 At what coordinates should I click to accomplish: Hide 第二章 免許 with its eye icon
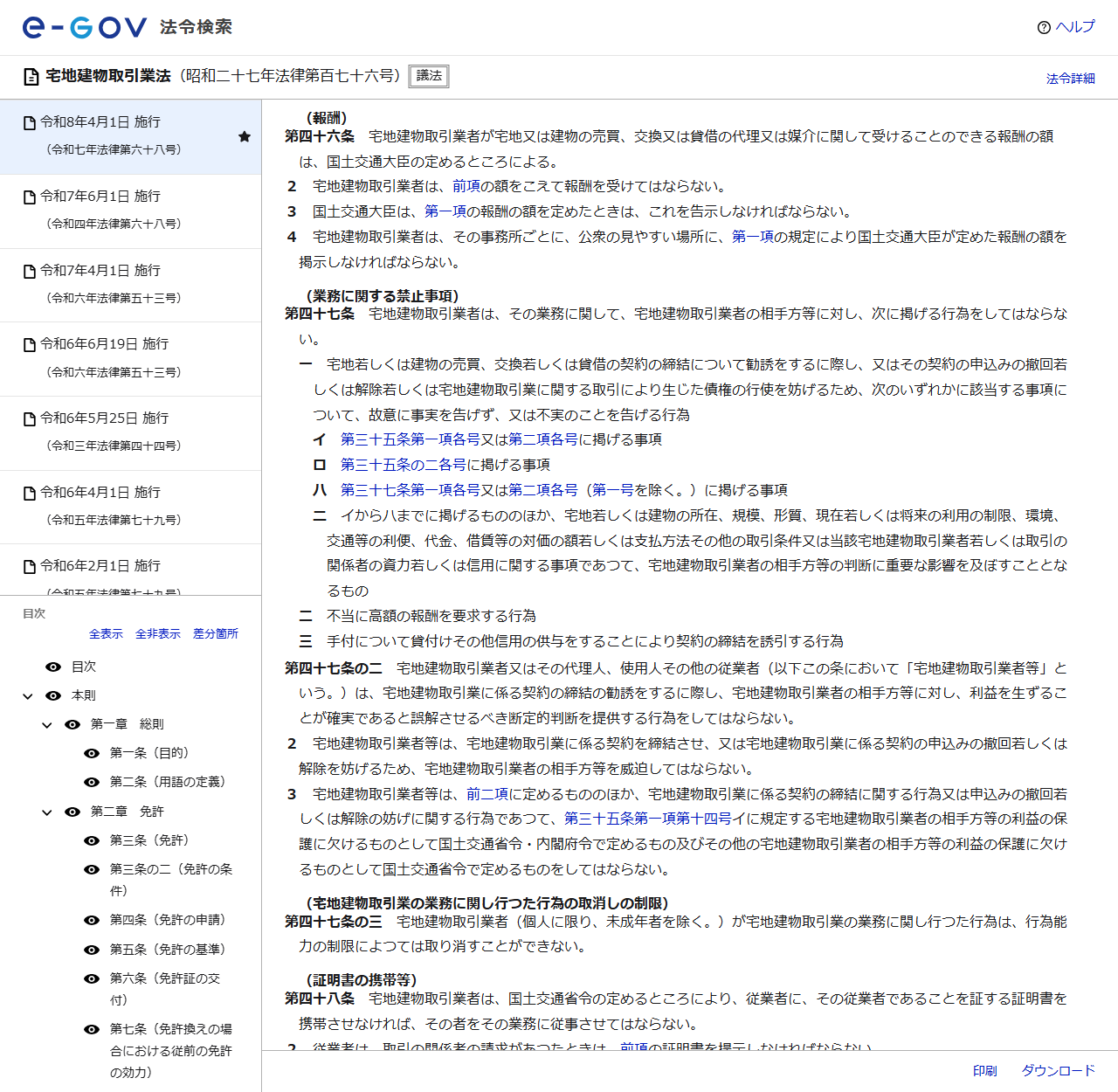(x=72, y=812)
